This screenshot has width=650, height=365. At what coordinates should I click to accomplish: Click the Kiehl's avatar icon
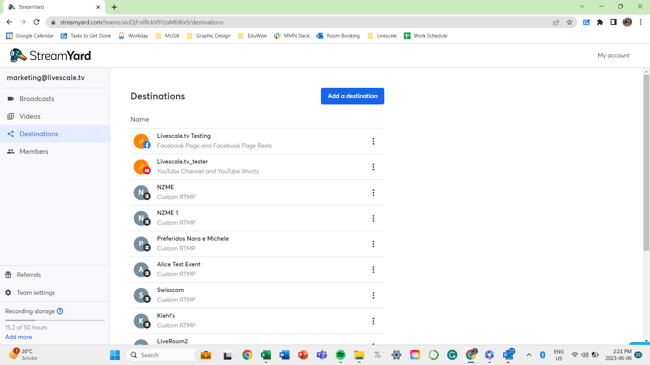(141, 321)
